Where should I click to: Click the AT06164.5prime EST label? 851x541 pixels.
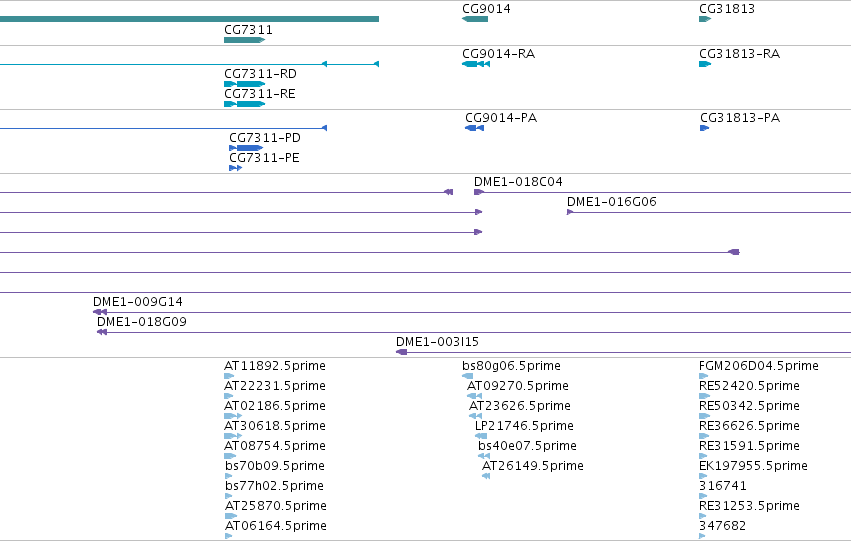coord(276,526)
